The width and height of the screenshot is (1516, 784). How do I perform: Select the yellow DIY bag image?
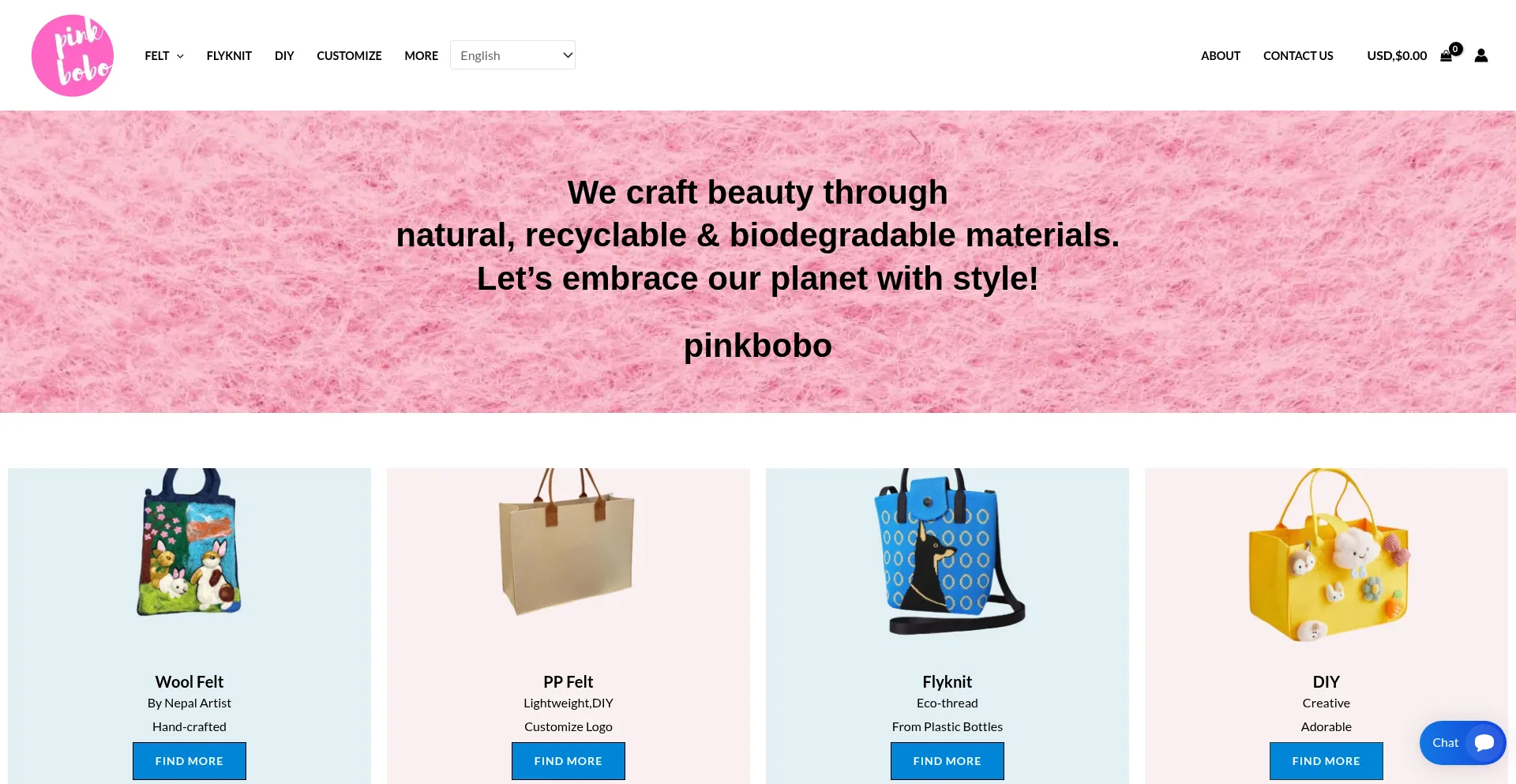point(1328,555)
